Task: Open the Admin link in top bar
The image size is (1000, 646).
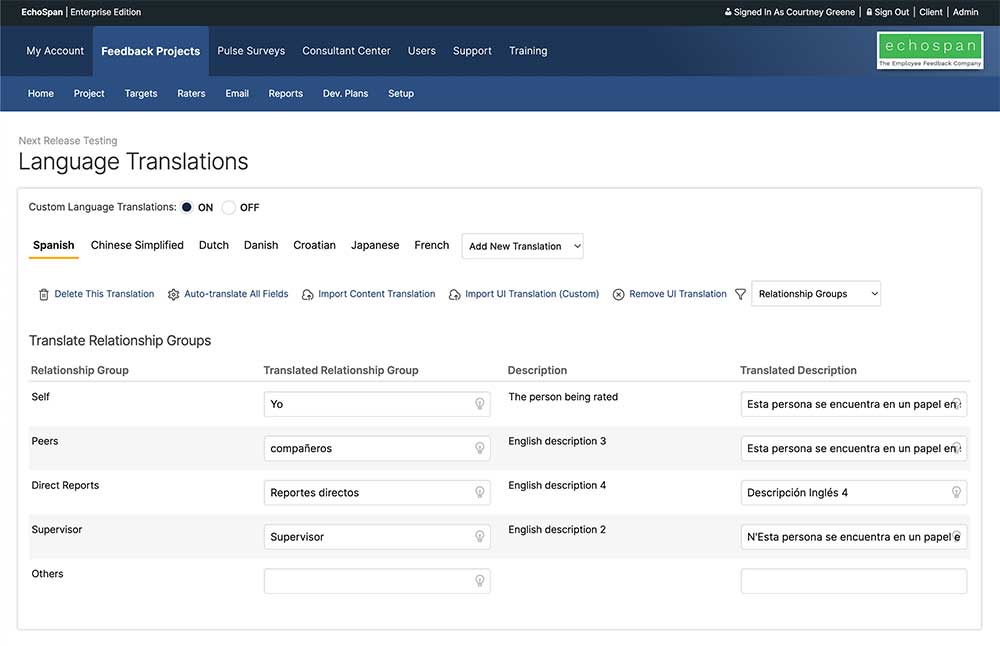Action: [965, 12]
